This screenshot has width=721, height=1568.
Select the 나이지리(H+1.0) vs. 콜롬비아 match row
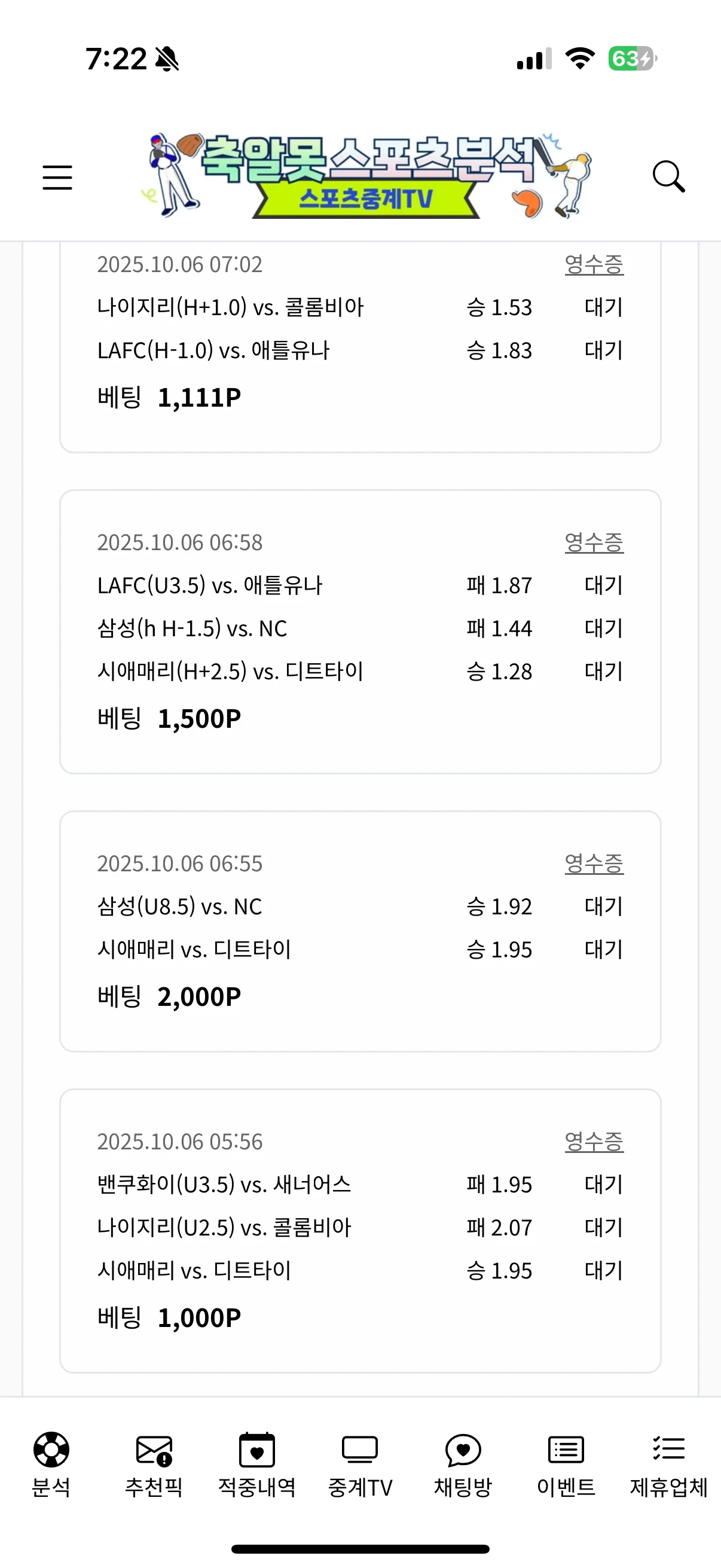230,307
